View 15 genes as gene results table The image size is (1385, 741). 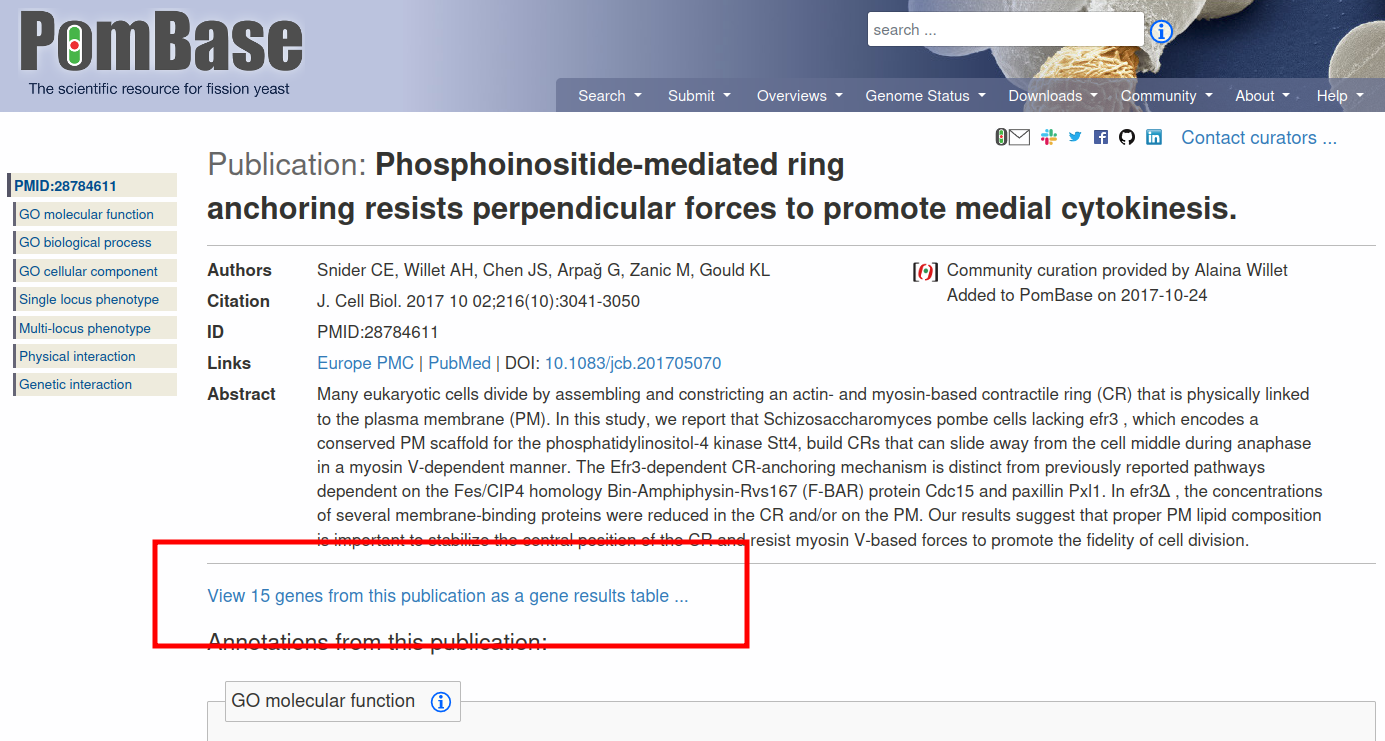click(x=448, y=596)
